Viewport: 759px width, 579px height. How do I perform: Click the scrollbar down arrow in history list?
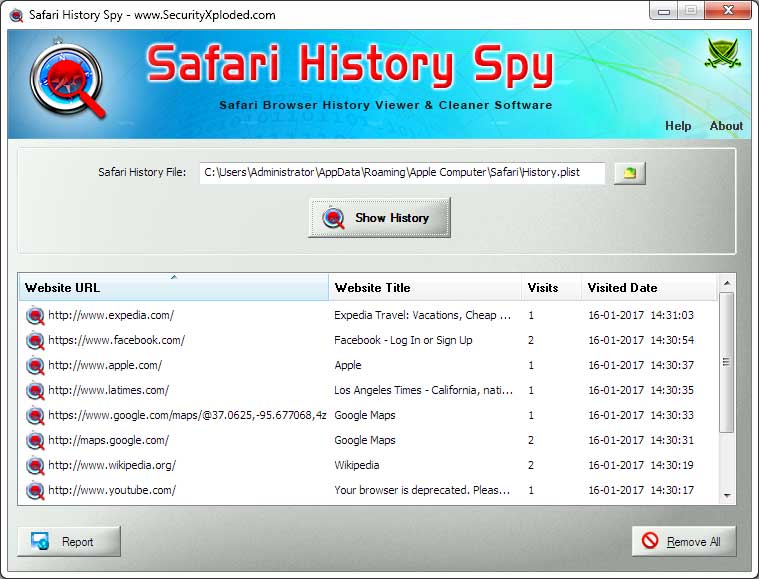[x=727, y=495]
